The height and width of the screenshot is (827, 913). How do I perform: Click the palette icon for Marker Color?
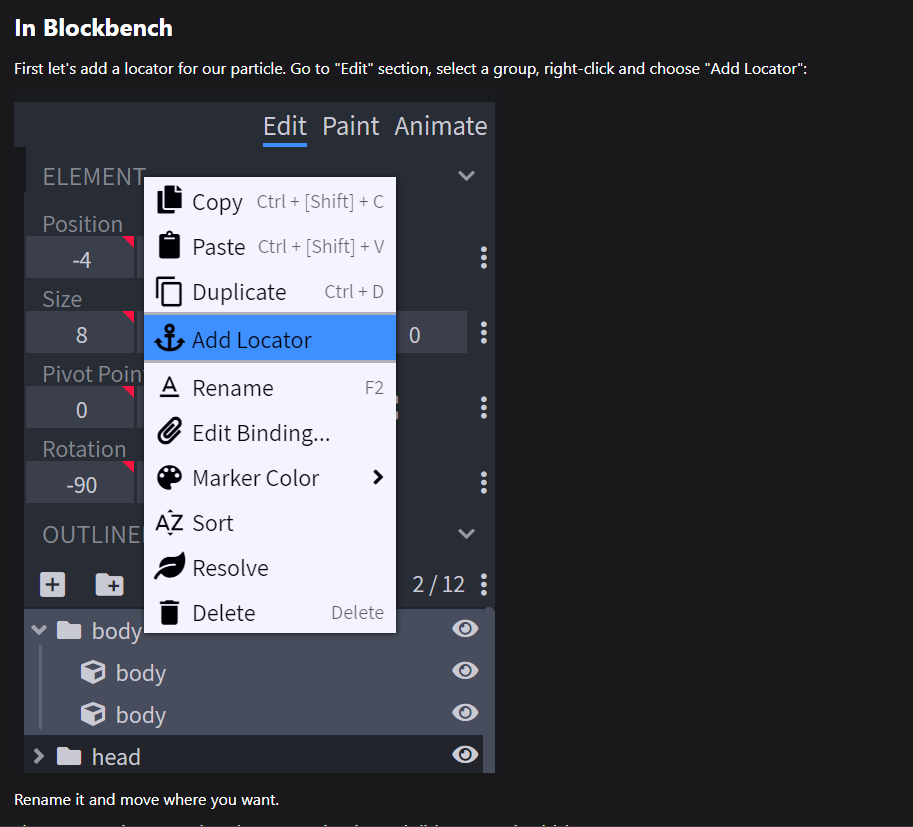[x=169, y=478]
